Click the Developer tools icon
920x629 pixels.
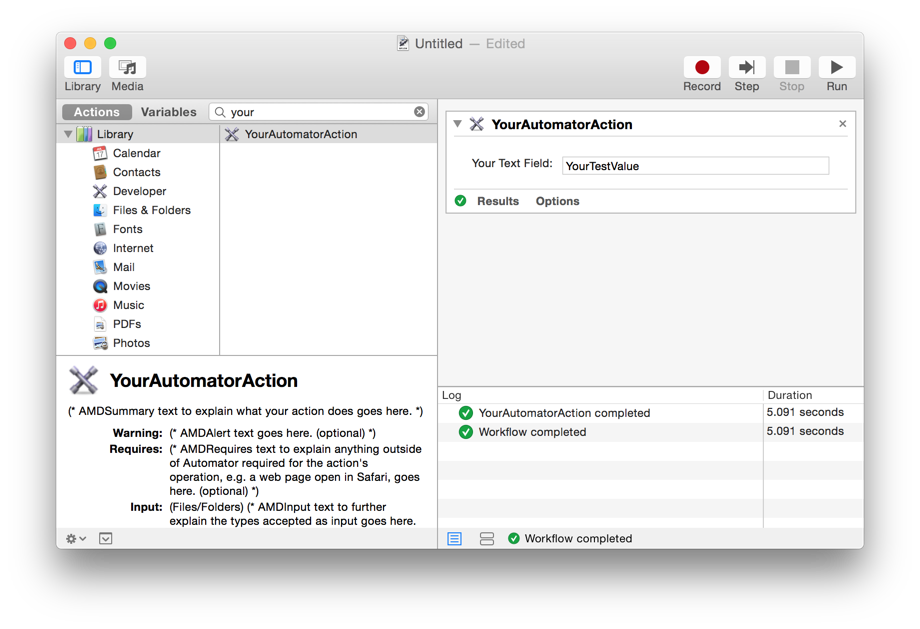tap(100, 191)
